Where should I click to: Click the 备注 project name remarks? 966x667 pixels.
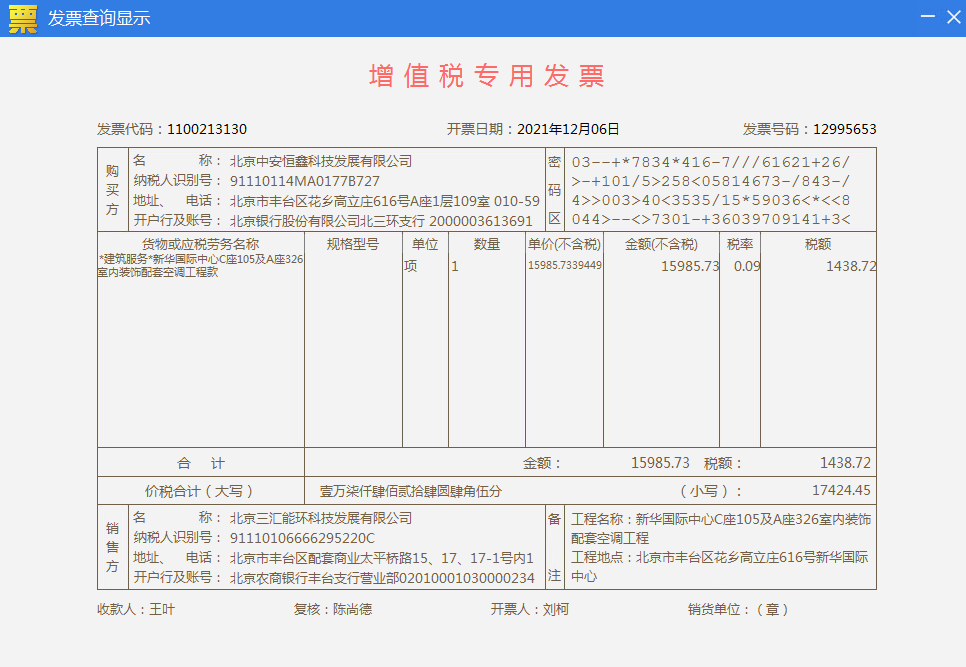[720, 528]
